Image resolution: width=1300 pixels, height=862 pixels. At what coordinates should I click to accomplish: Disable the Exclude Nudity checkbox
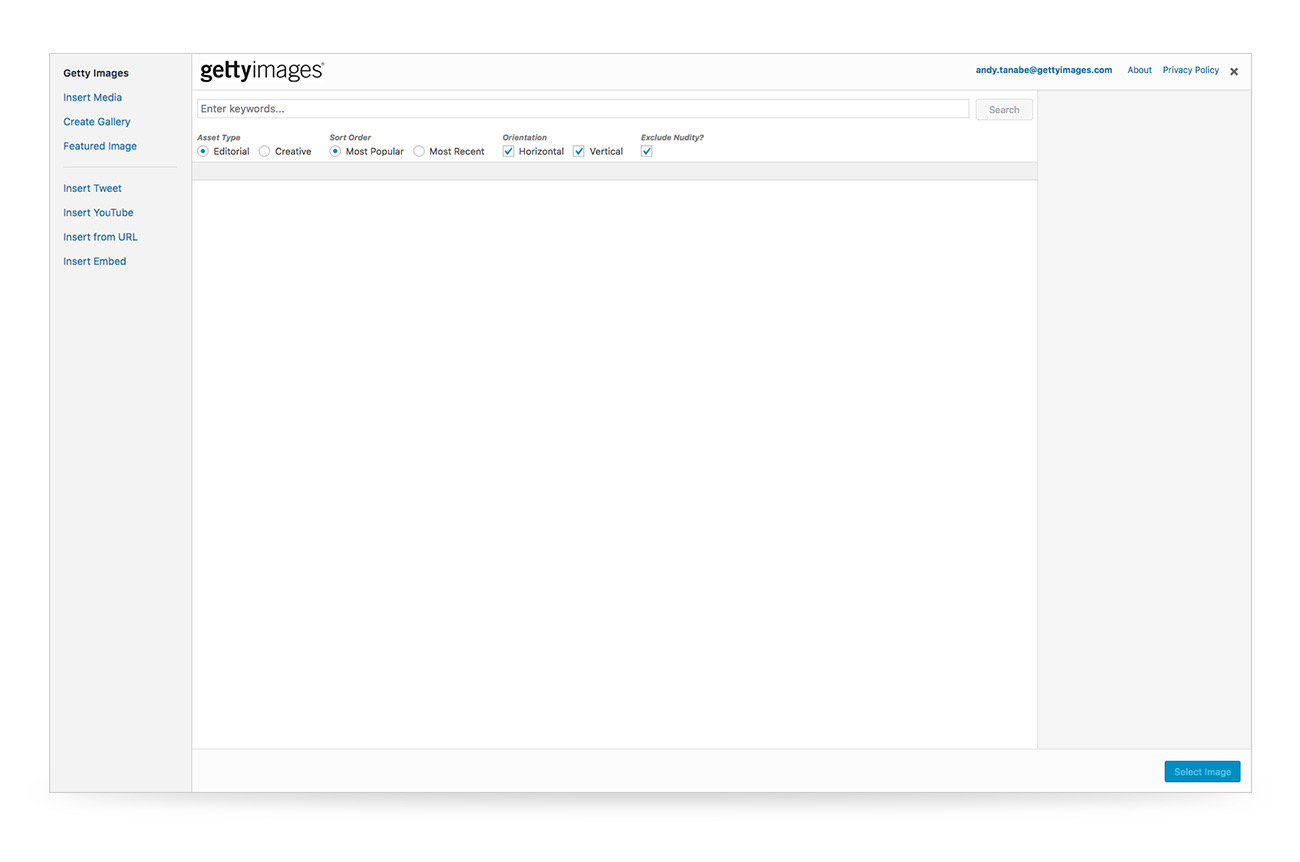click(646, 152)
